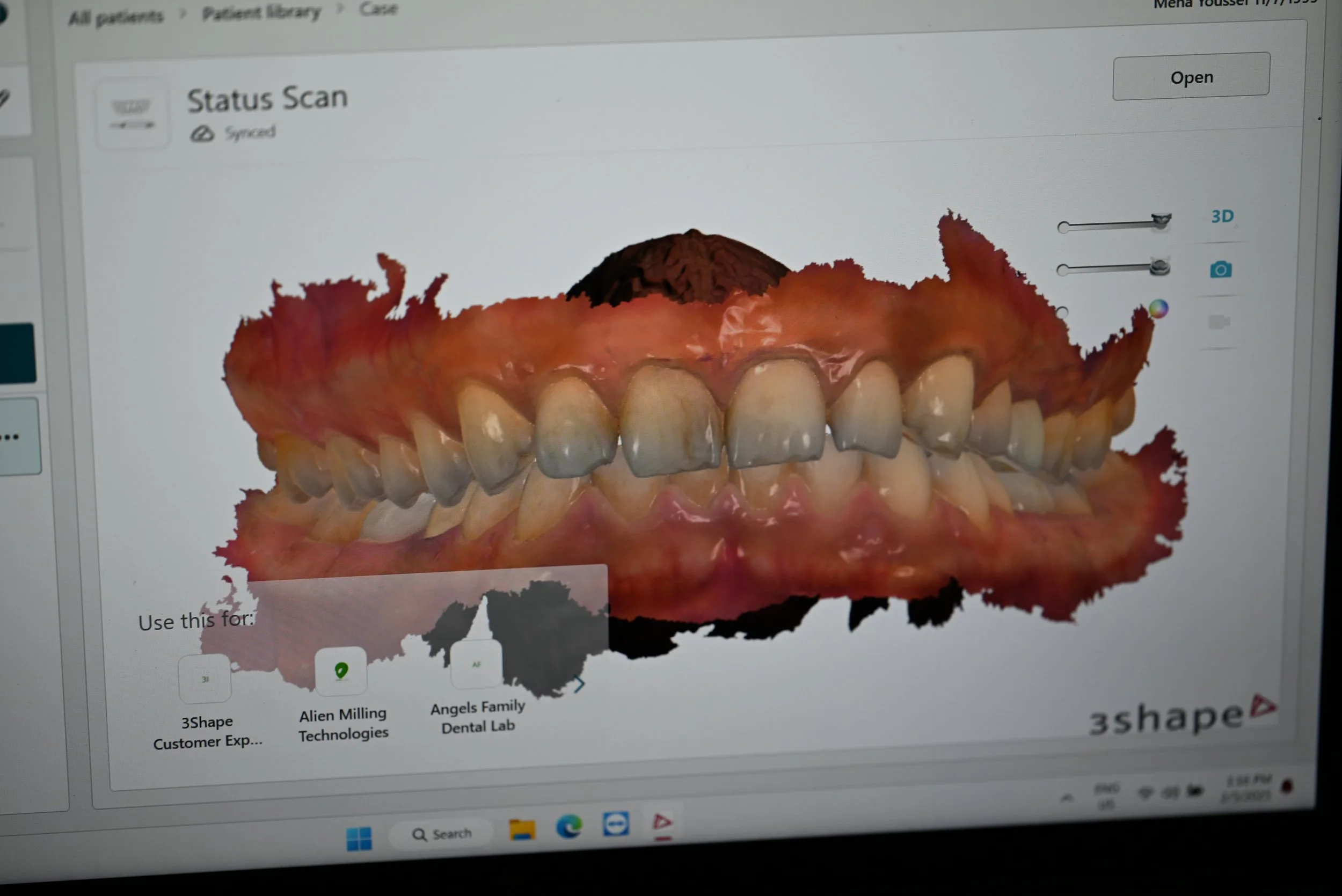Click the Case breadcrumb item
Screen dimensions: 1342x896
[377, 9]
